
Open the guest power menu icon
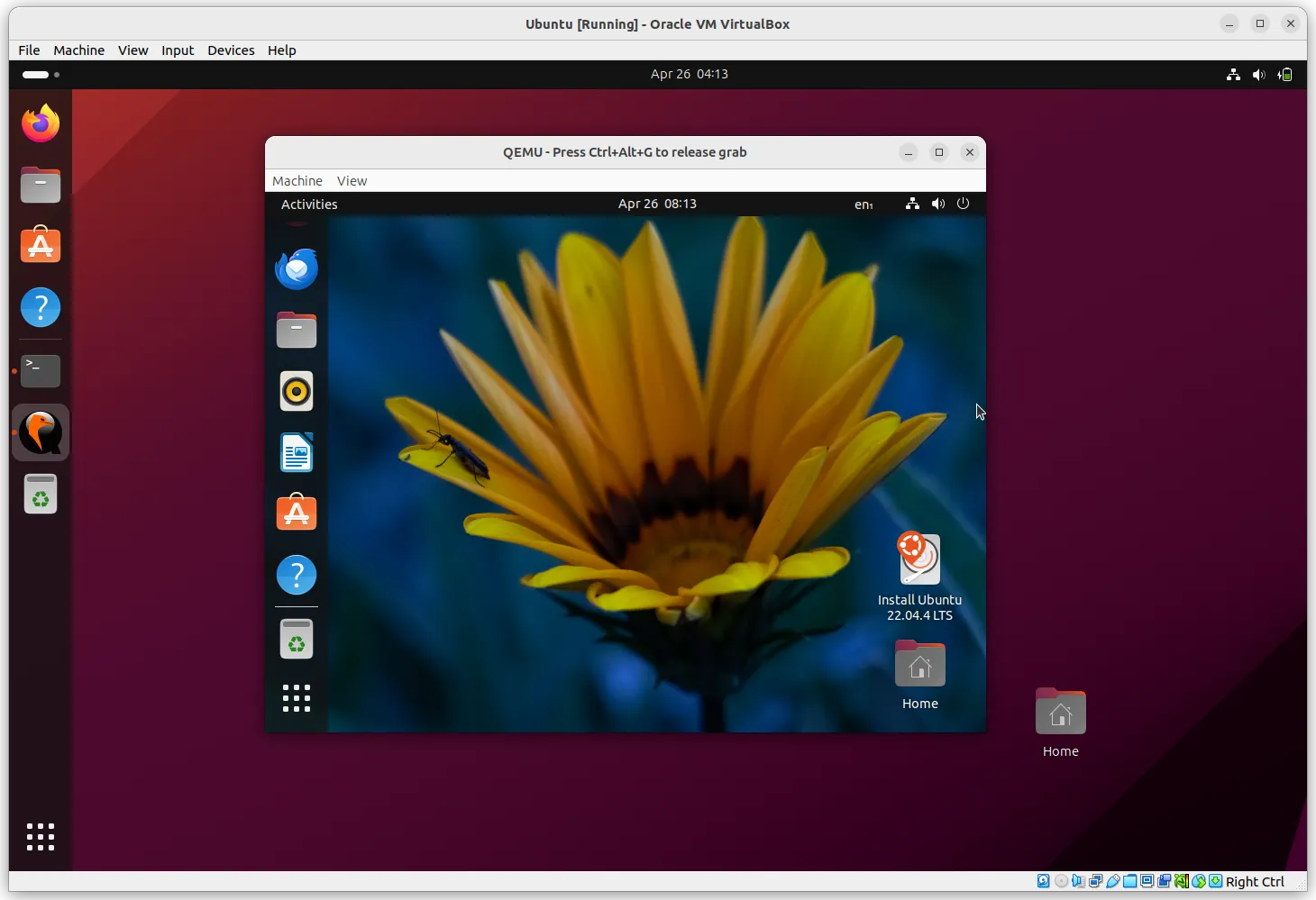click(963, 204)
